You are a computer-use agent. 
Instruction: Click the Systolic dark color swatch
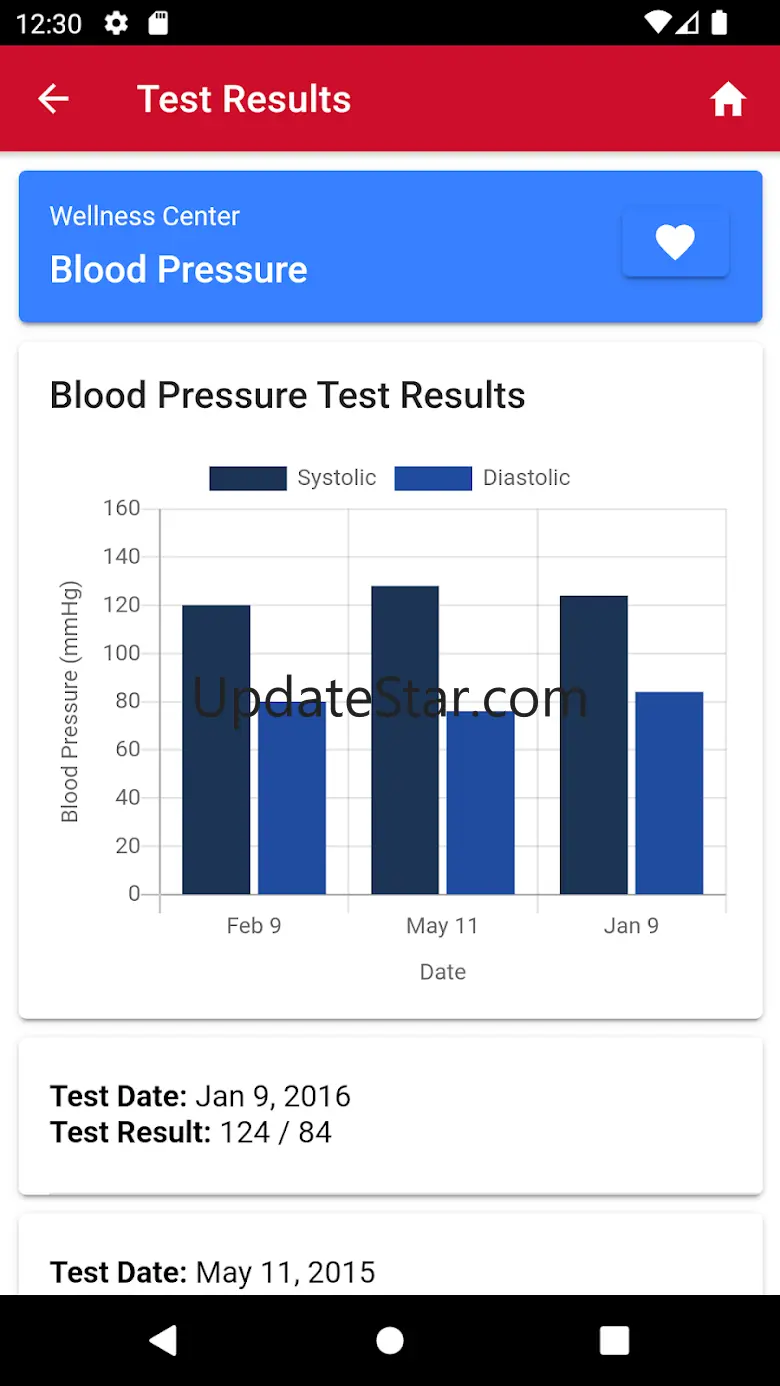click(x=248, y=478)
